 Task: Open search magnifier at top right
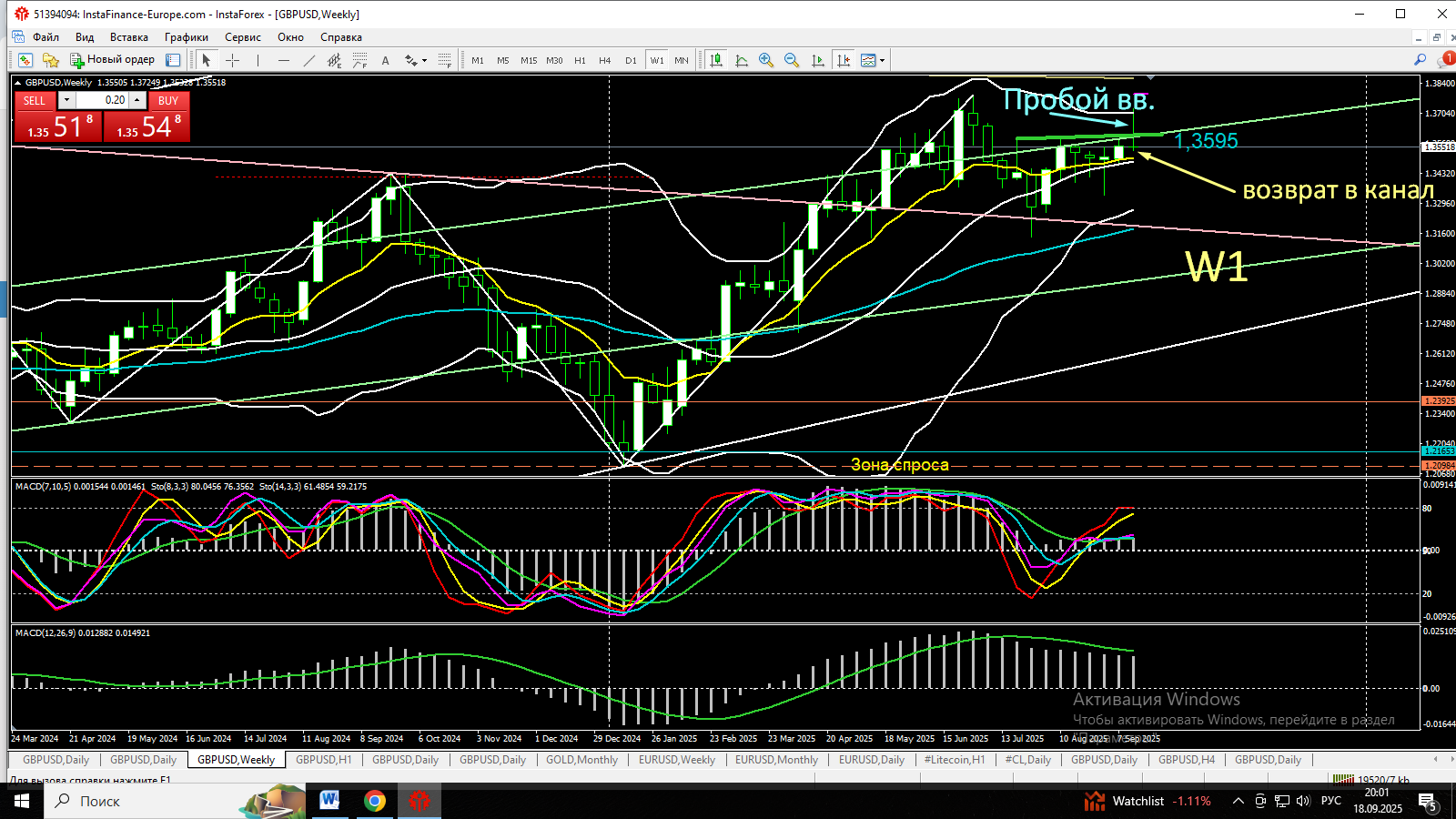(1420, 60)
